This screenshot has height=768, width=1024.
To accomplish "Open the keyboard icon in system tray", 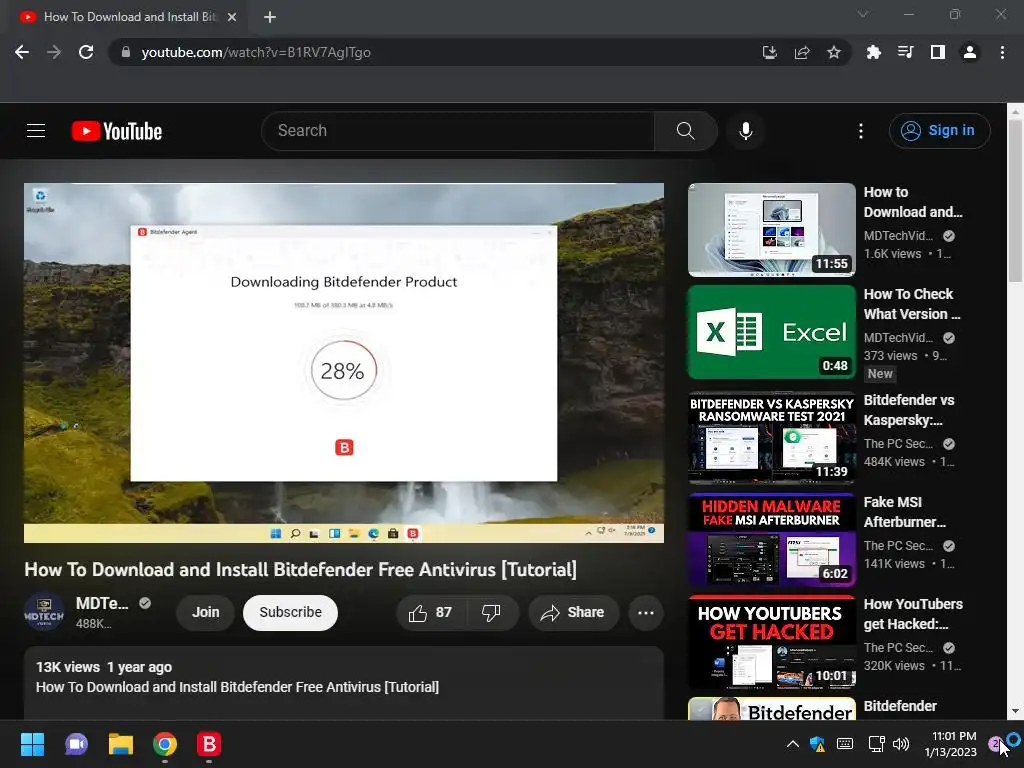I will (x=844, y=744).
